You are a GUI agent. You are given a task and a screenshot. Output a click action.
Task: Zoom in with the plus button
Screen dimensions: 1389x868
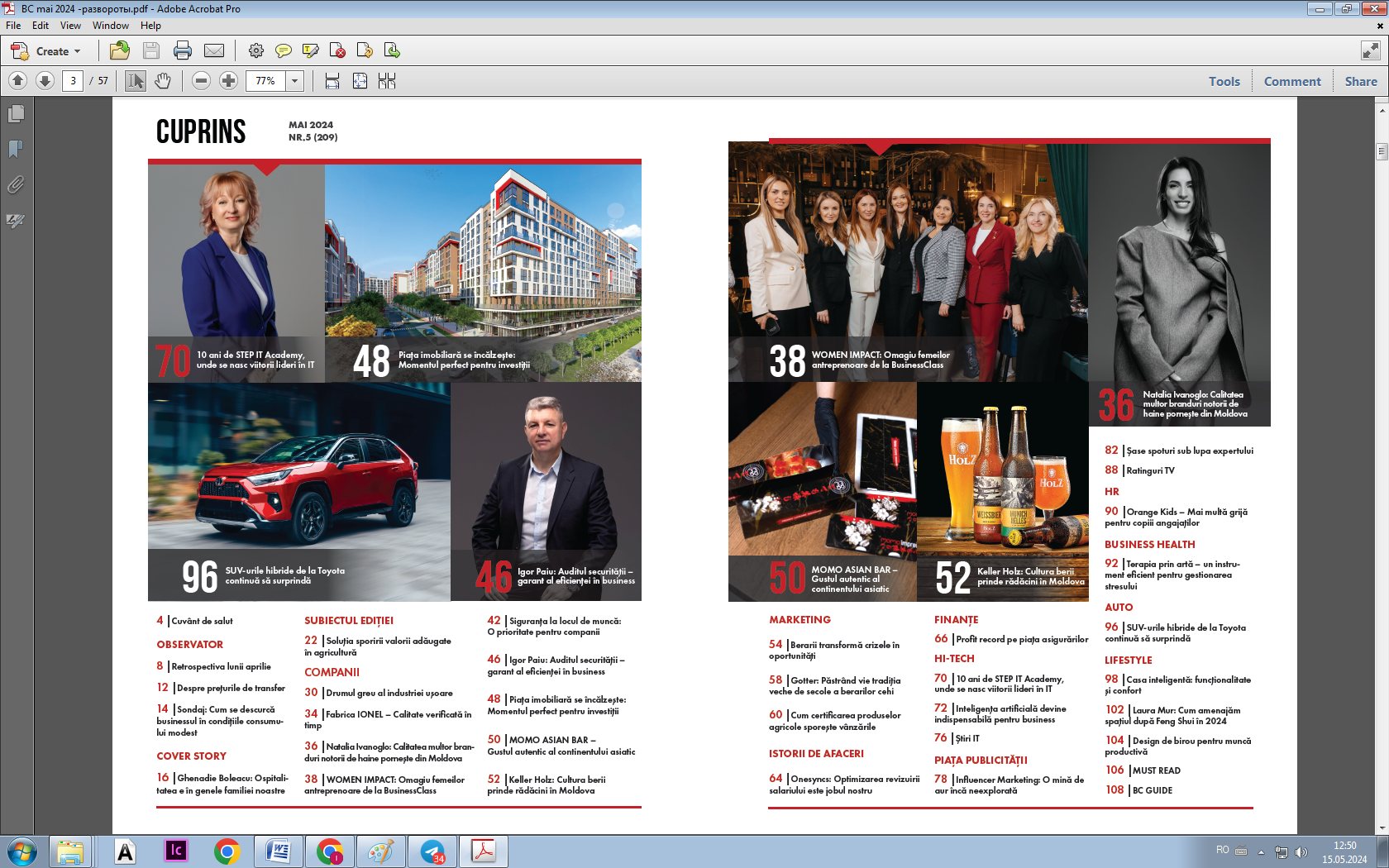(x=229, y=81)
